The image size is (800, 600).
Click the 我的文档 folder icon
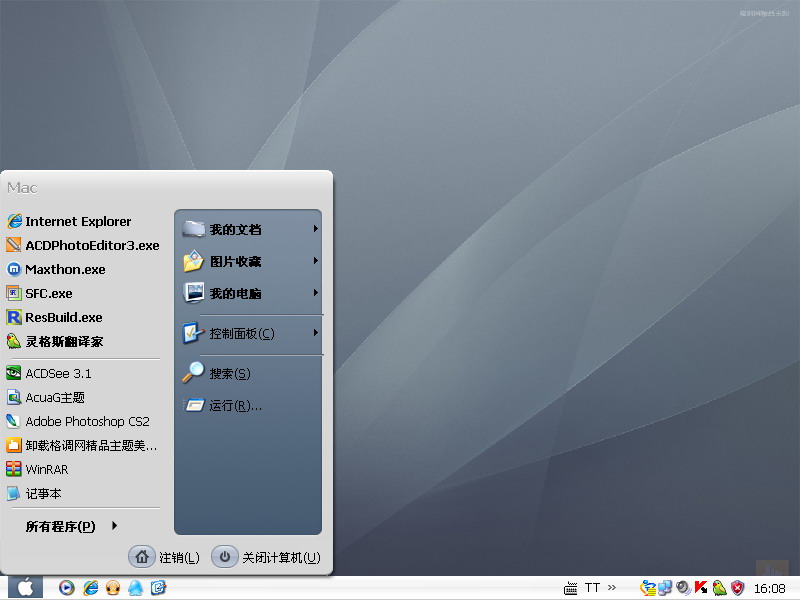point(193,229)
